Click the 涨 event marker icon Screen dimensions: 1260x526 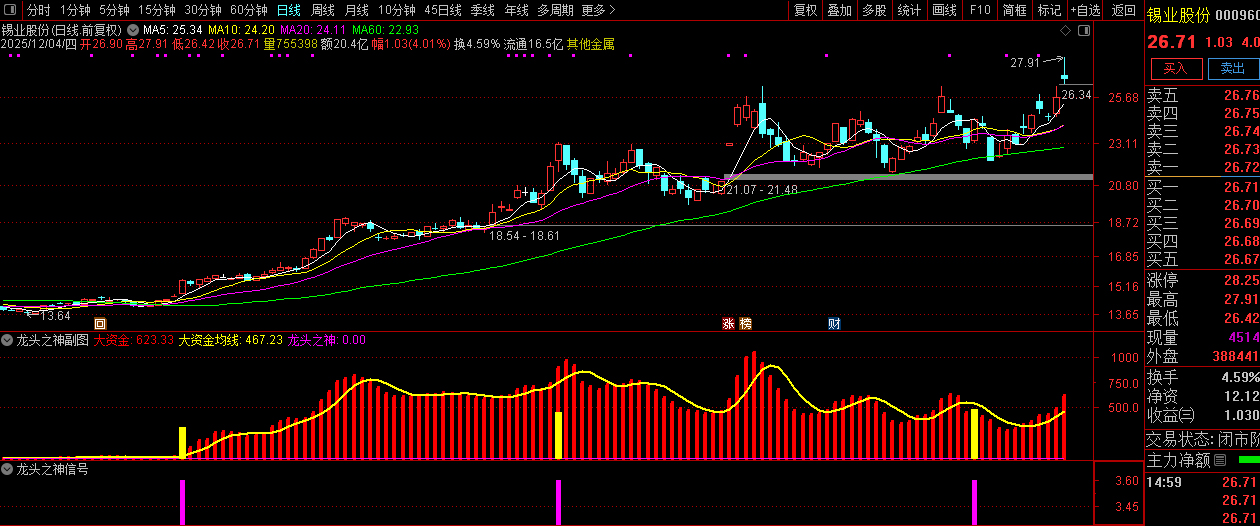tap(729, 324)
